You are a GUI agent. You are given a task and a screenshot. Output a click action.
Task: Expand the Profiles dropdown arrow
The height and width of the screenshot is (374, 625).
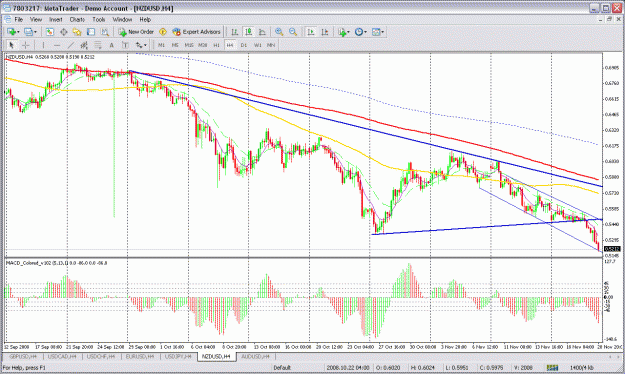click(x=35, y=32)
